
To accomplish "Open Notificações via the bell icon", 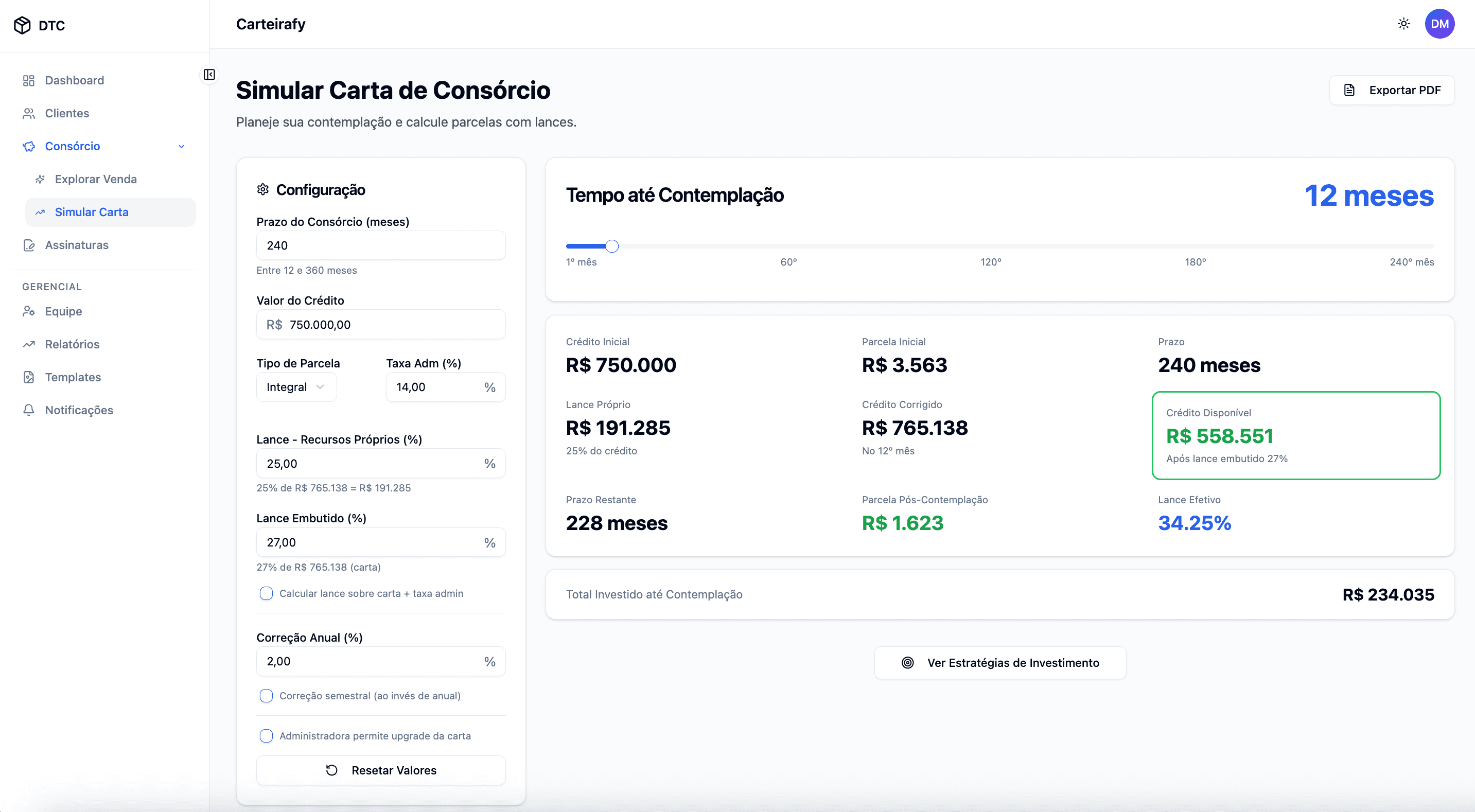I will point(29,410).
